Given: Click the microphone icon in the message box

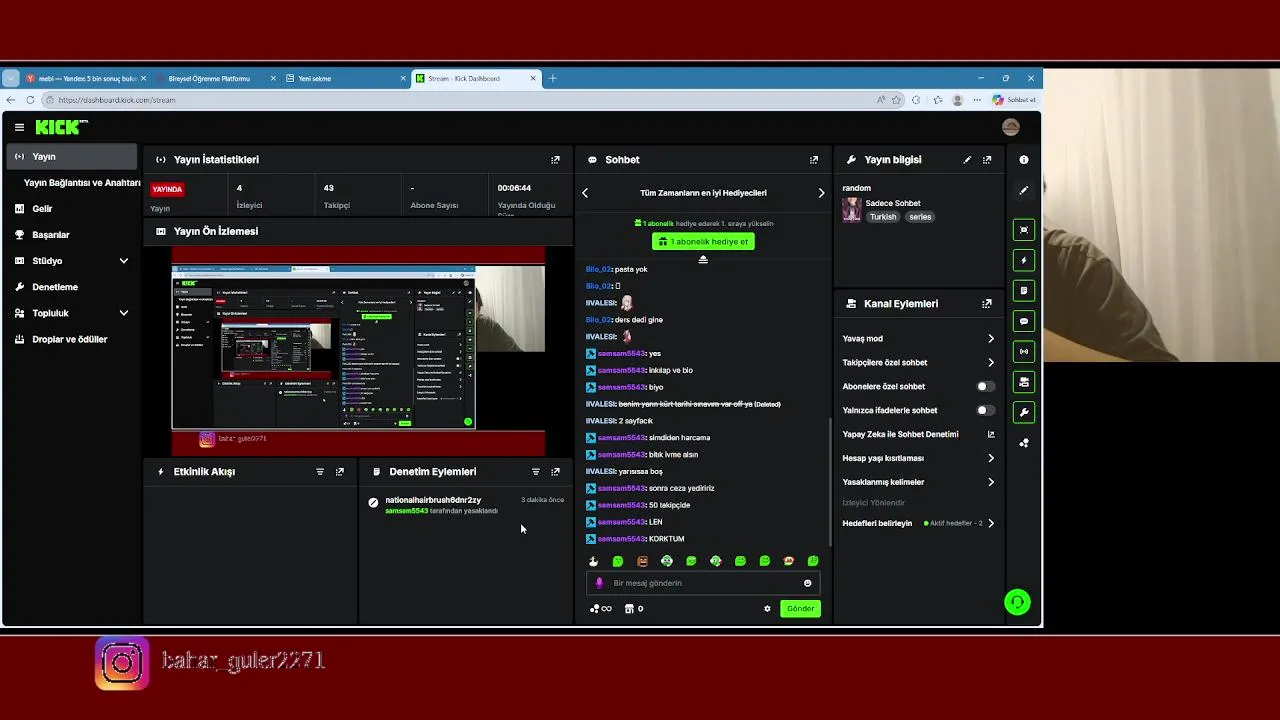Looking at the screenshot, I should (x=600, y=583).
